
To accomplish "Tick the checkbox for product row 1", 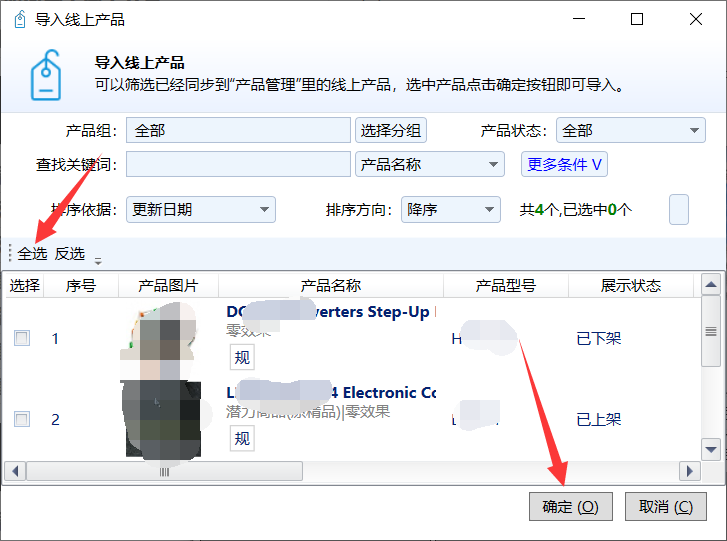I will (x=21, y=339).
